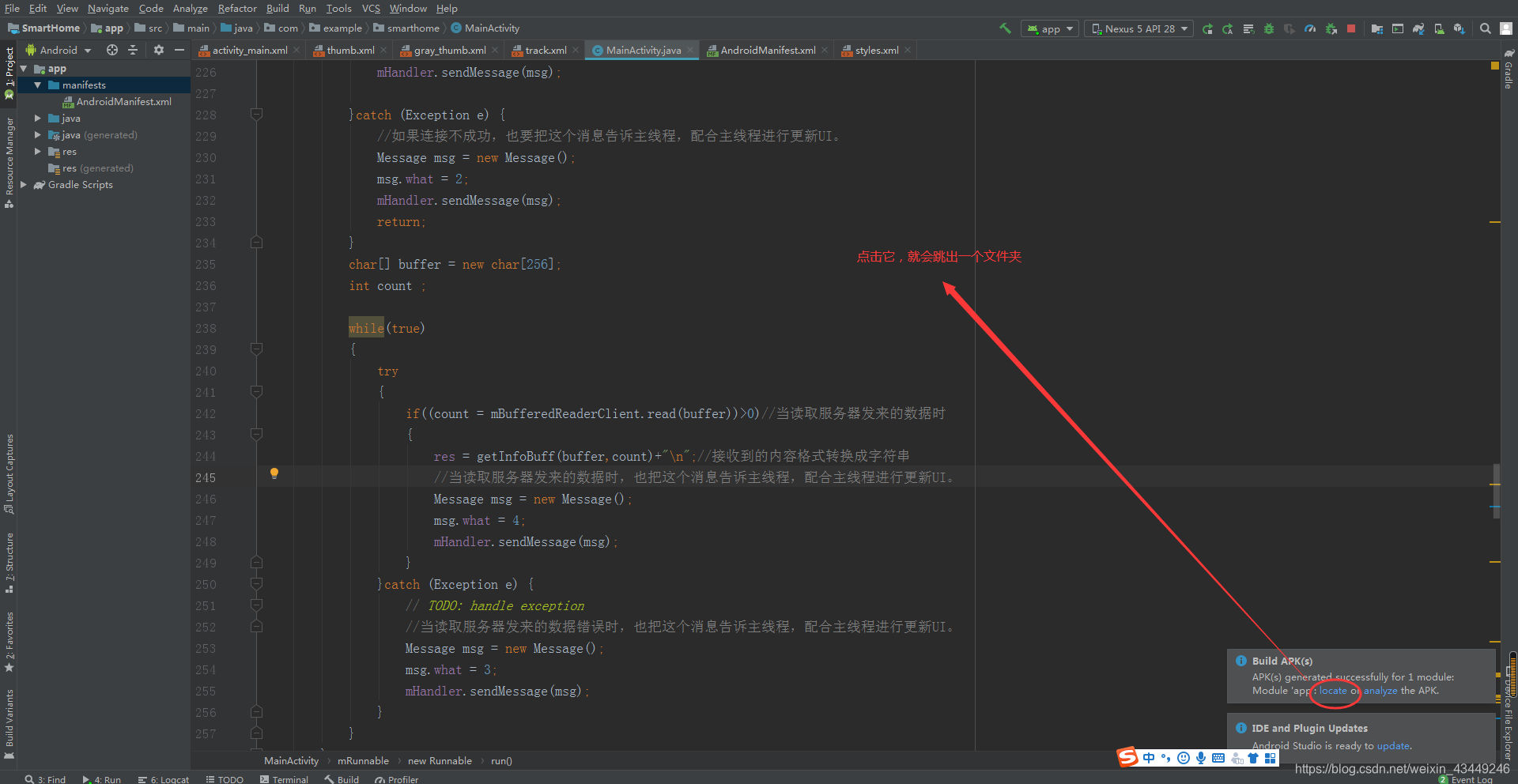The height and width of the screenshot is (784, 1518).
Task: Collapse the app module tree node
Action: tap(24, 69)
